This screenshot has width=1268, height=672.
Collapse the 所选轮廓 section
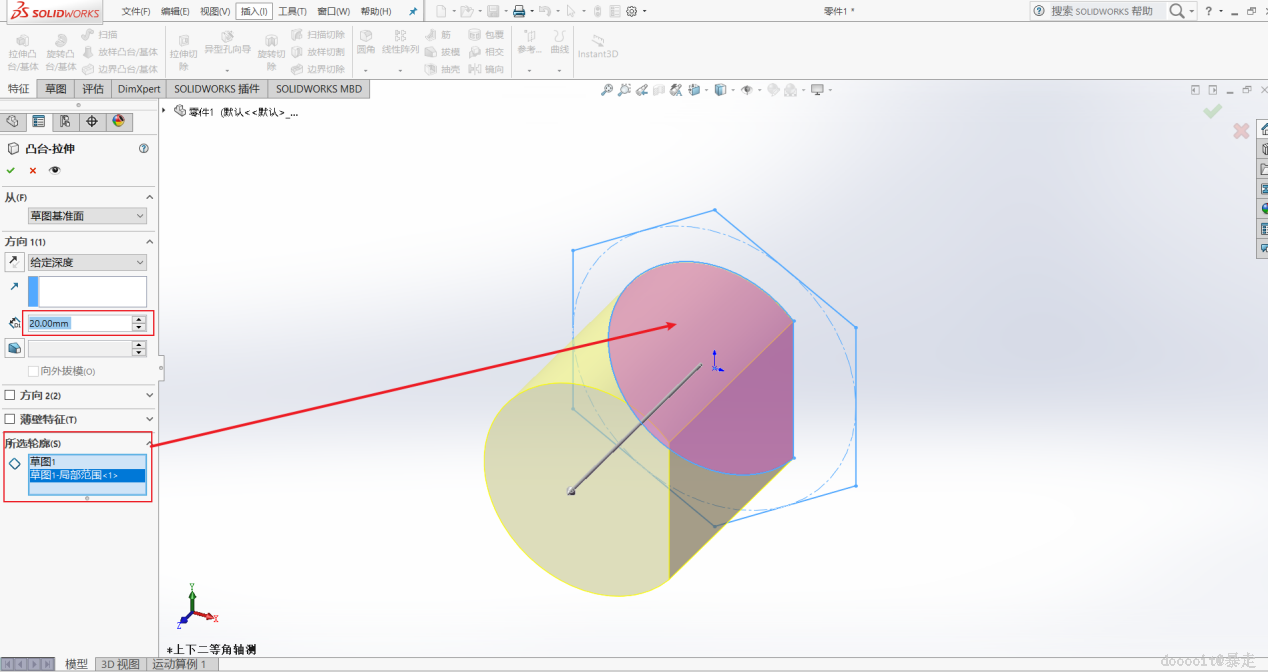coord(150,443)
